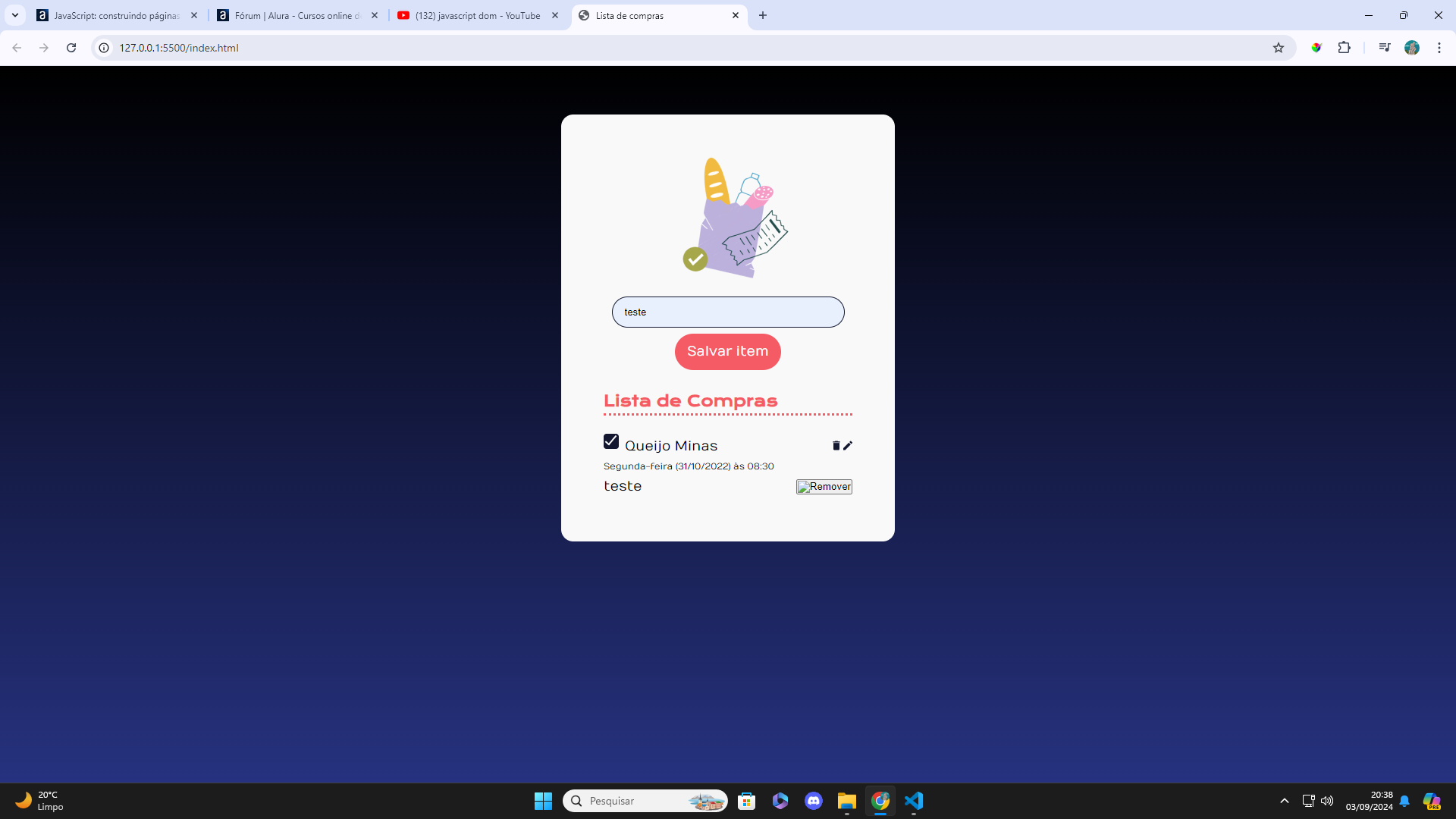Open the clock and date panel
The height and width of the screenshot is (819, 1456).
point(1370,801)
